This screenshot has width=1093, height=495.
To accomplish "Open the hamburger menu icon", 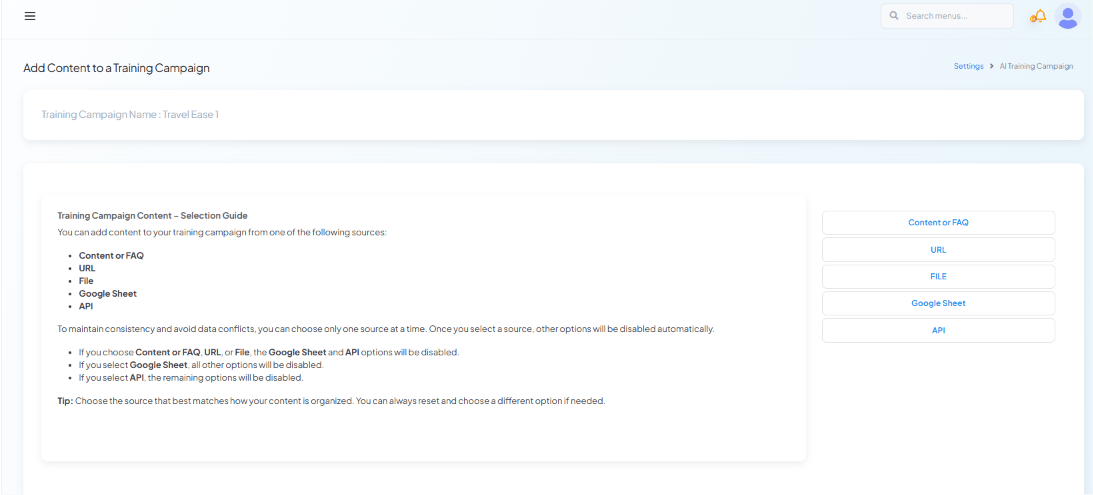I will (30, 16).
